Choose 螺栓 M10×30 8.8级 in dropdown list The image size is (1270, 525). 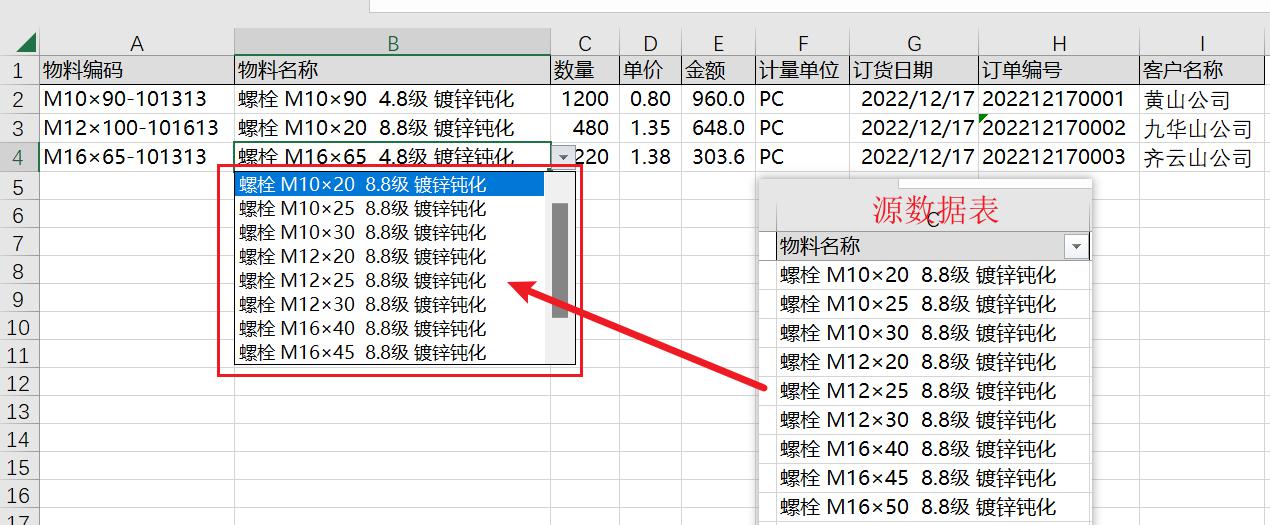(x=391, y=232)
